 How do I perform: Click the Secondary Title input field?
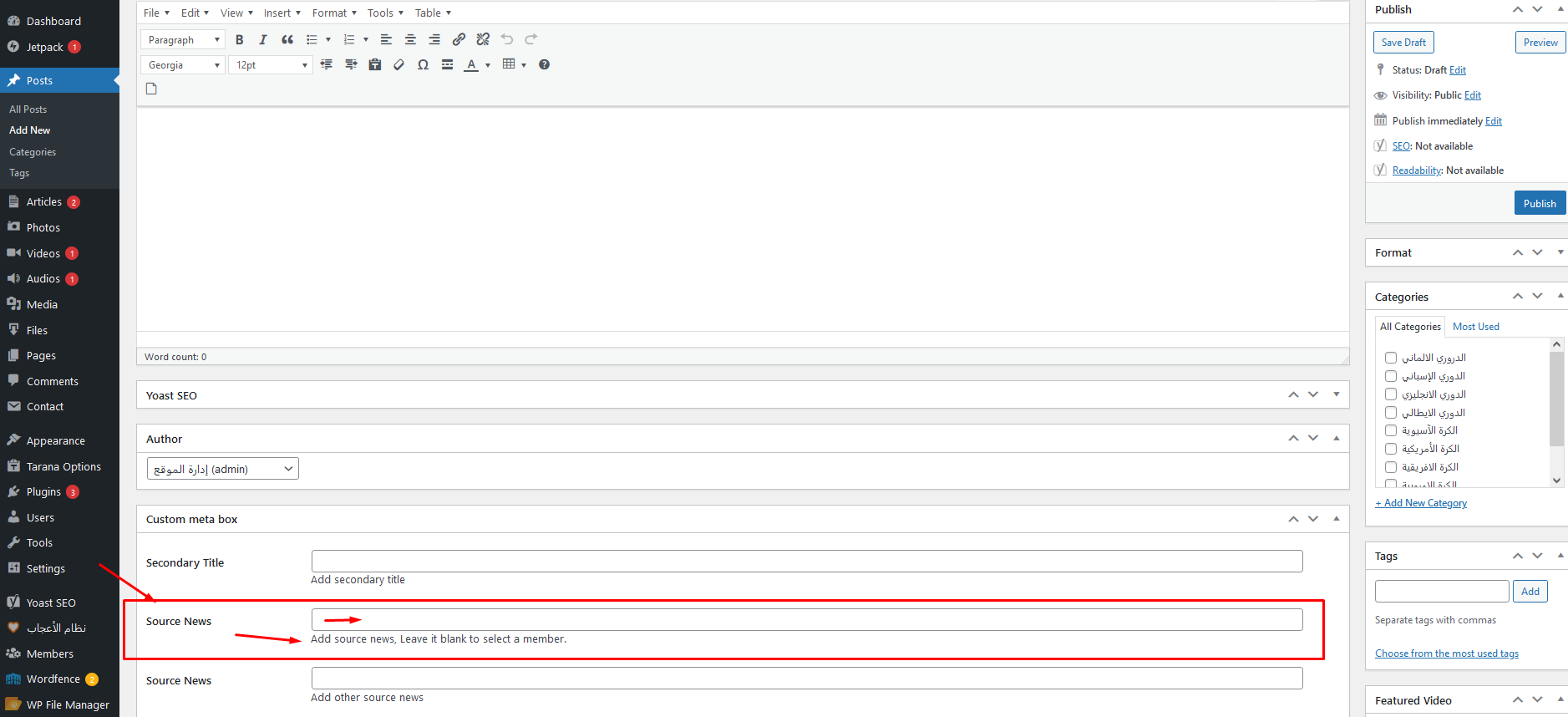tap(806, 561)
